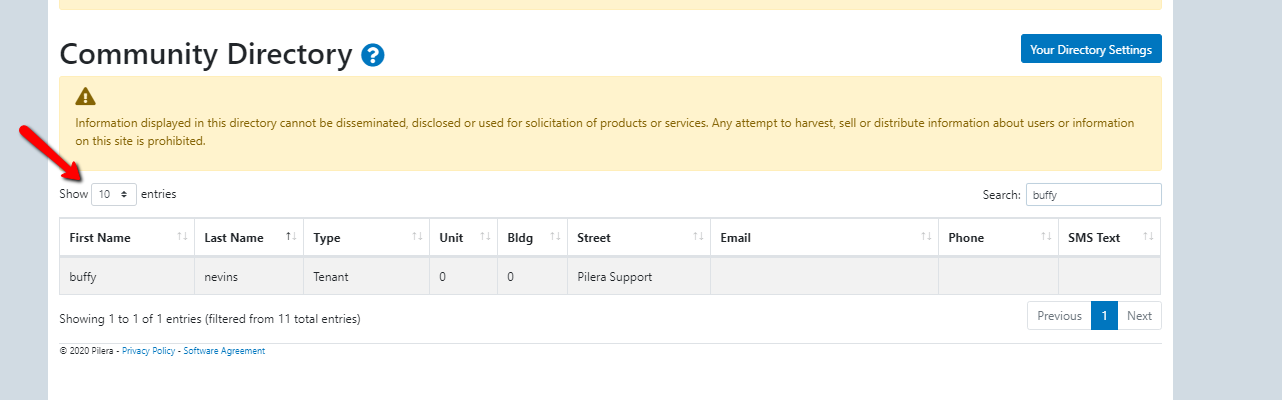Sort by Street column arrows
Image resolution: width=1282 pixels, height=400 pixels.
tap(697, 237)
